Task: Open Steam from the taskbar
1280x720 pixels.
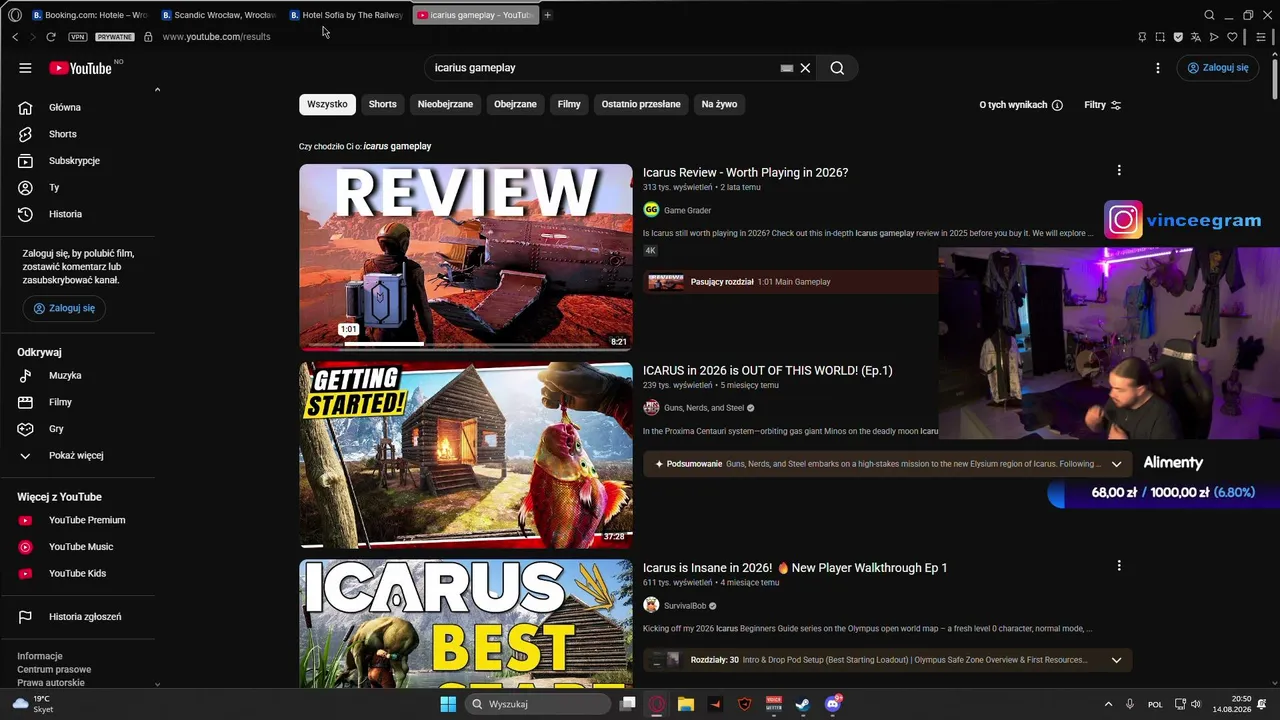Action: pos(802,704)
